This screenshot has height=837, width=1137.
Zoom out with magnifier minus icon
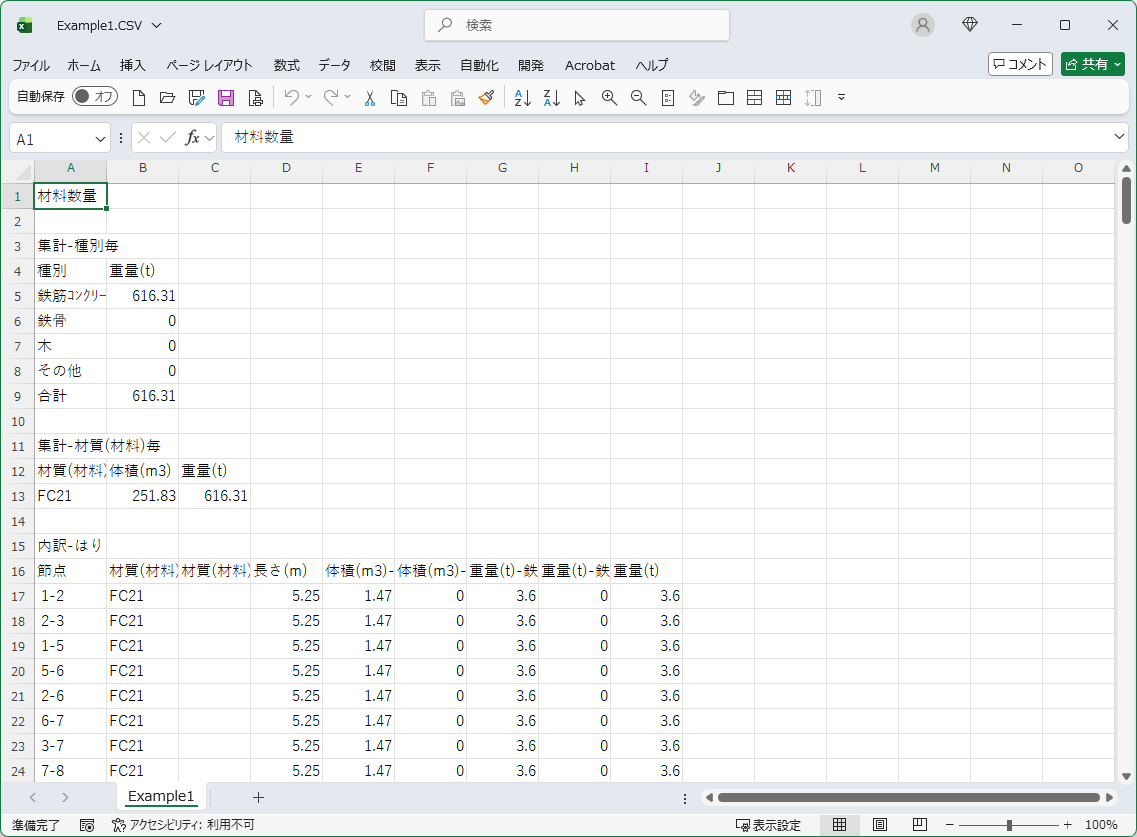pyautogui.click(x=638, y=97)
